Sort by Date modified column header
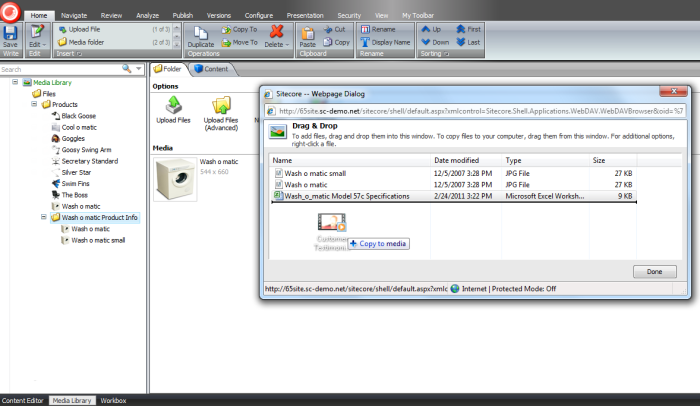This screenshot has width=700, height=406. pos(466,160)
